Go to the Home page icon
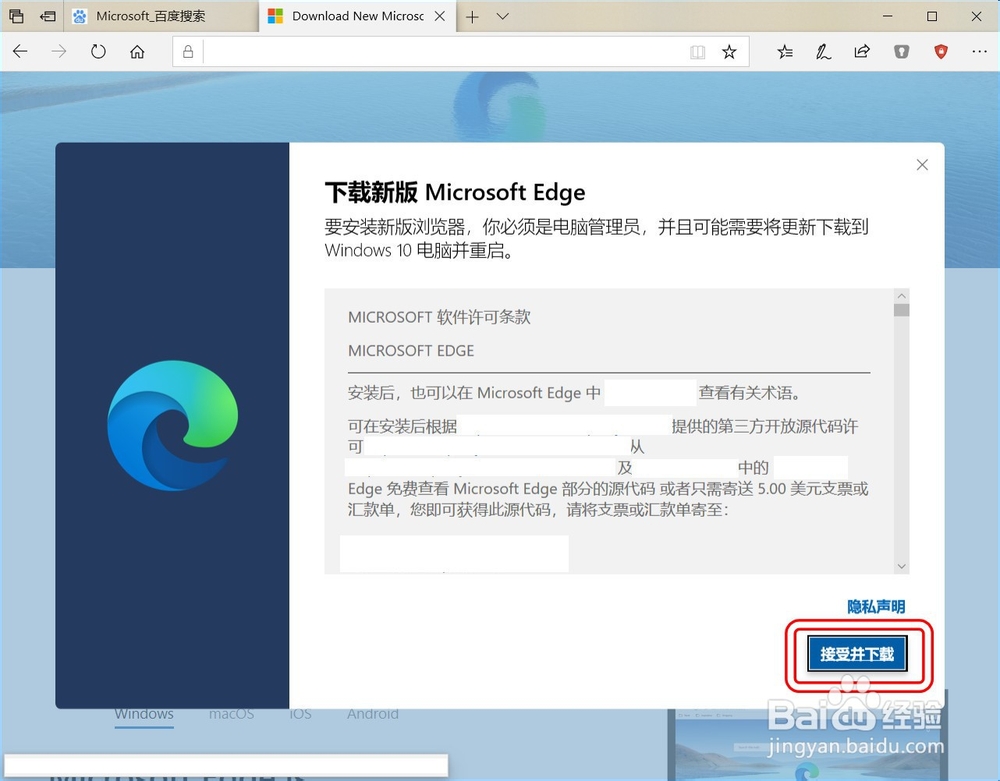 (137, 52)
